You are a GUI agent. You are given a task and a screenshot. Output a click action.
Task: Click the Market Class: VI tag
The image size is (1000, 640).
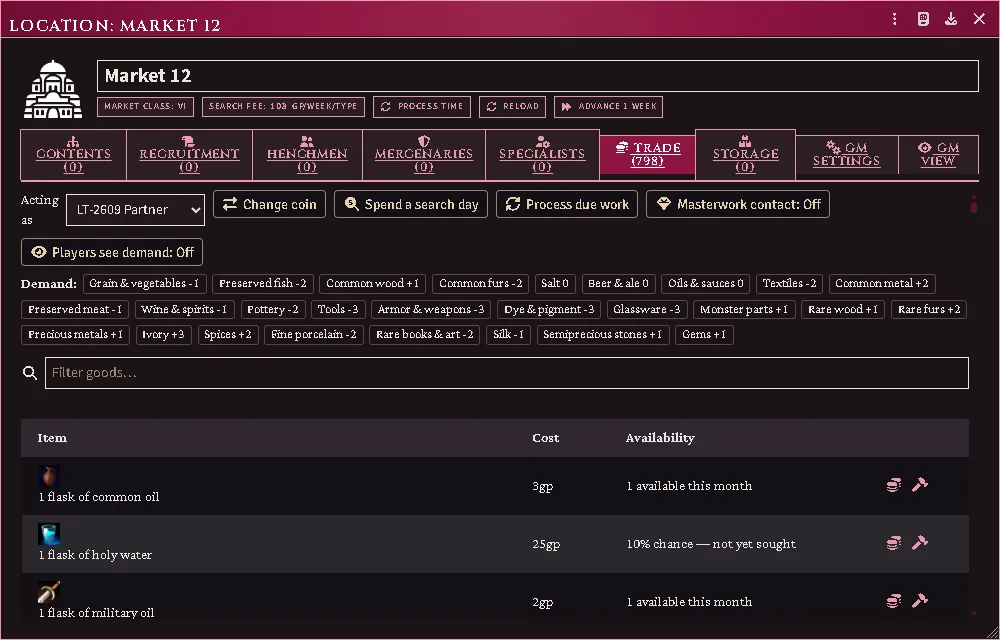tap(145, 106)
